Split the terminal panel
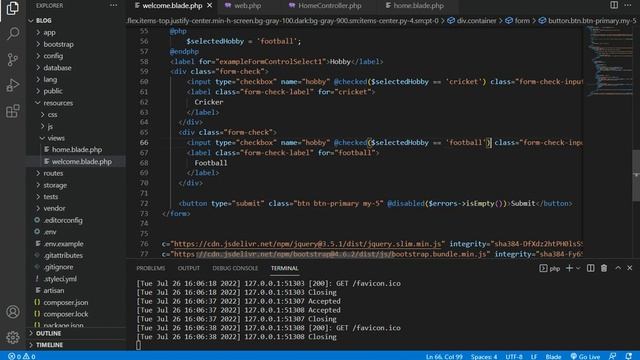This screenshot has height=360, width=640. pos(591,268)
